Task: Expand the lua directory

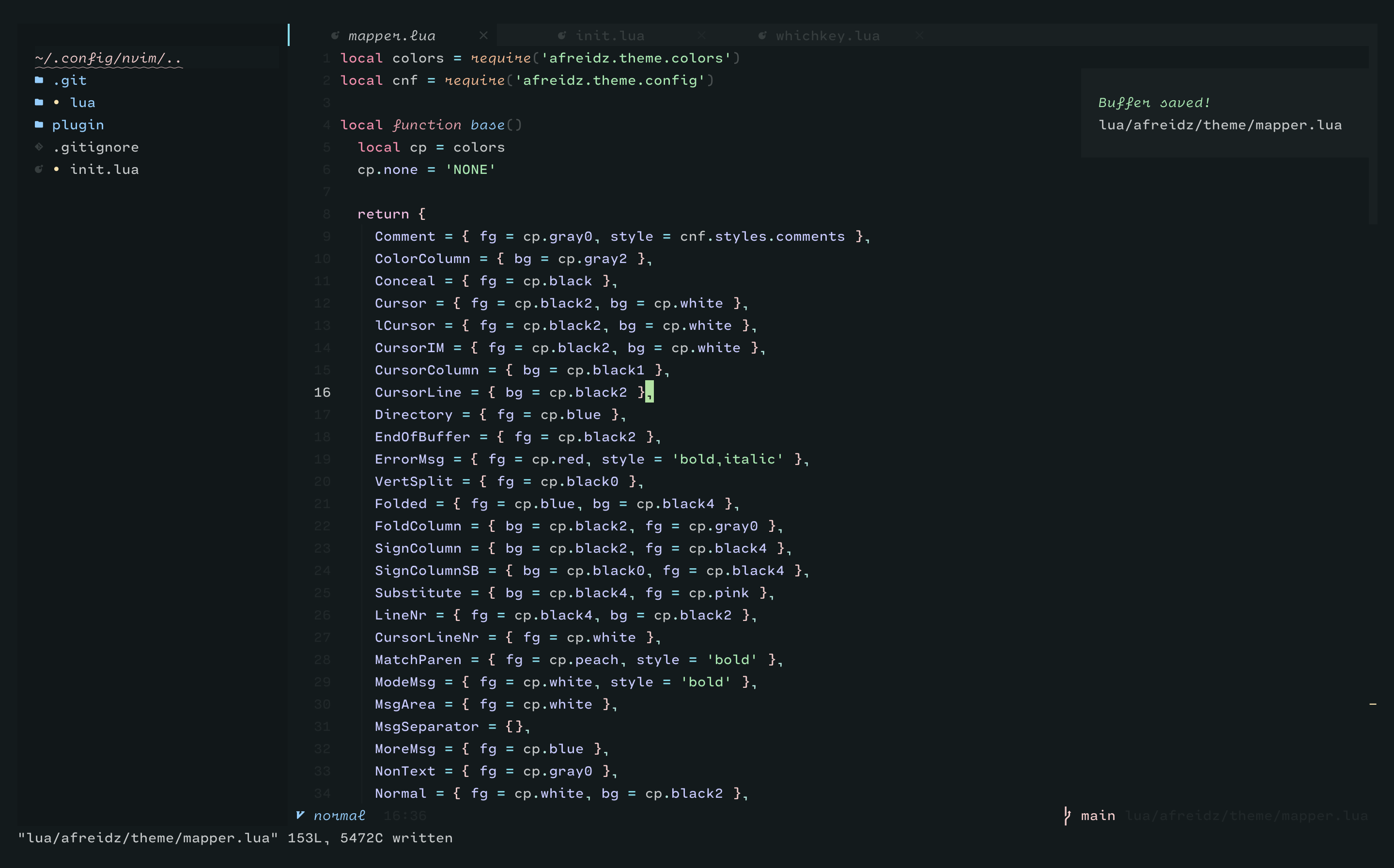Action: pos(83,103)
